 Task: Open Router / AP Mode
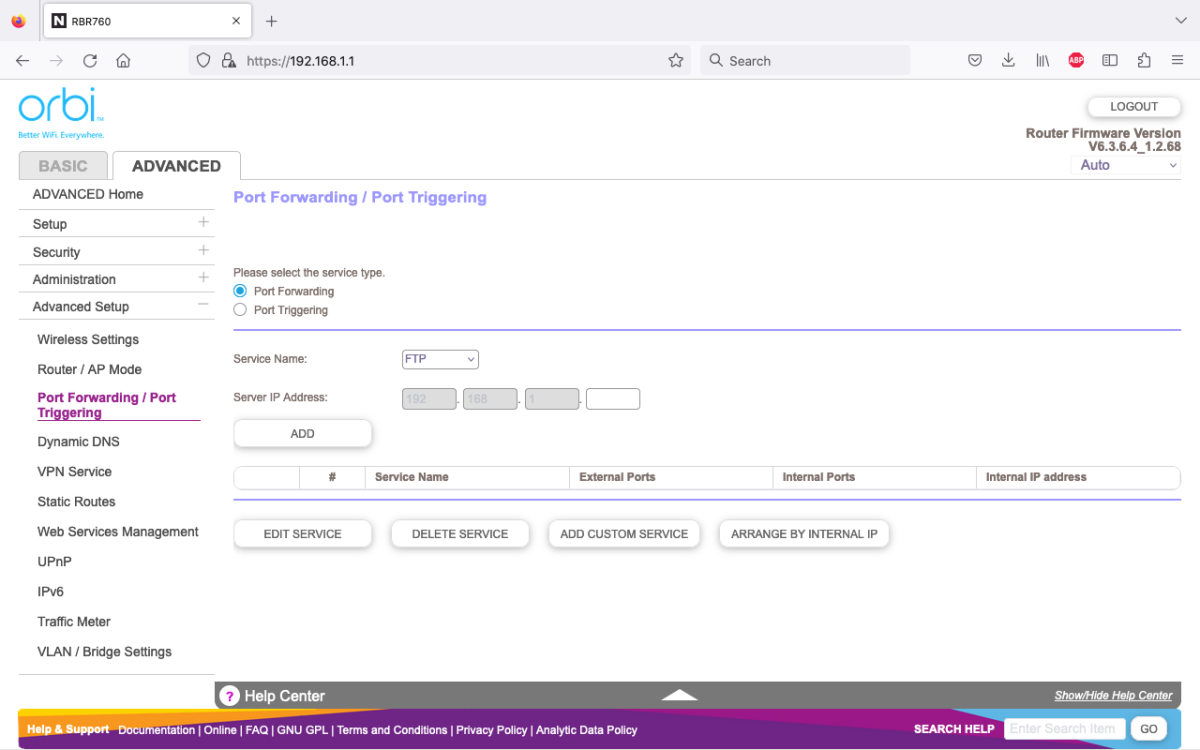89,369
